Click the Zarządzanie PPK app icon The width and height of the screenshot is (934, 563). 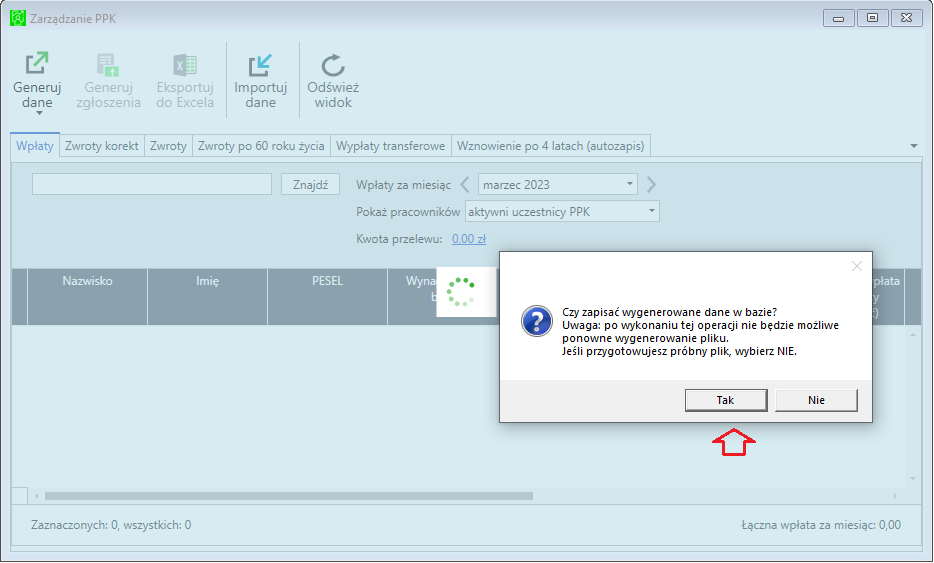coord(18,18)
